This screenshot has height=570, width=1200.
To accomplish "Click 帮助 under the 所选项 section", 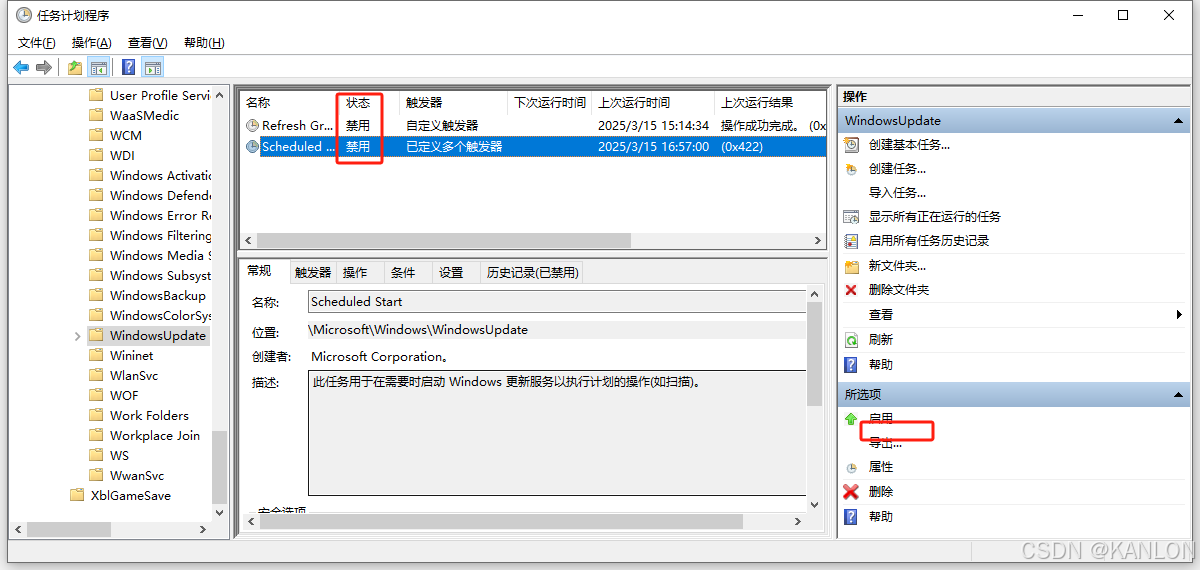I will [x=880, y=516].
